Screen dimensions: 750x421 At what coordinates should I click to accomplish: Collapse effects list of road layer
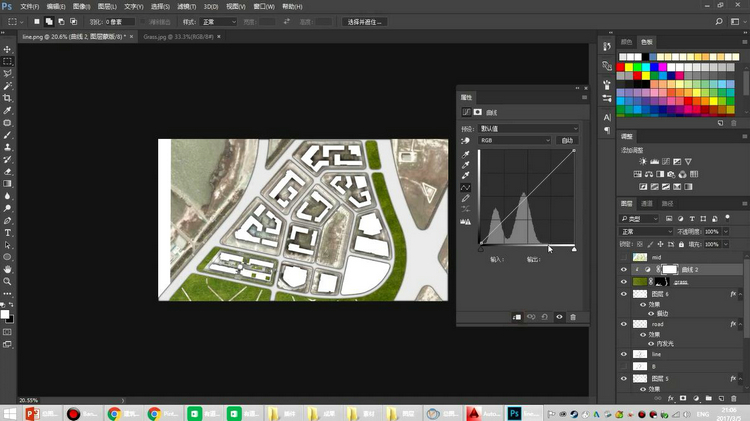coord(740,325)
